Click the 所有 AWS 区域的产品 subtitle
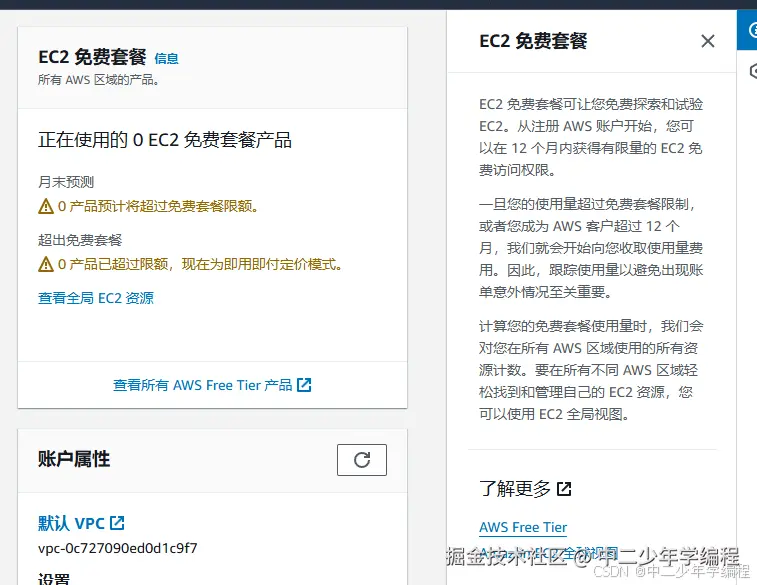Viewport: 757px width, 585px height. [x=98, y=80]
